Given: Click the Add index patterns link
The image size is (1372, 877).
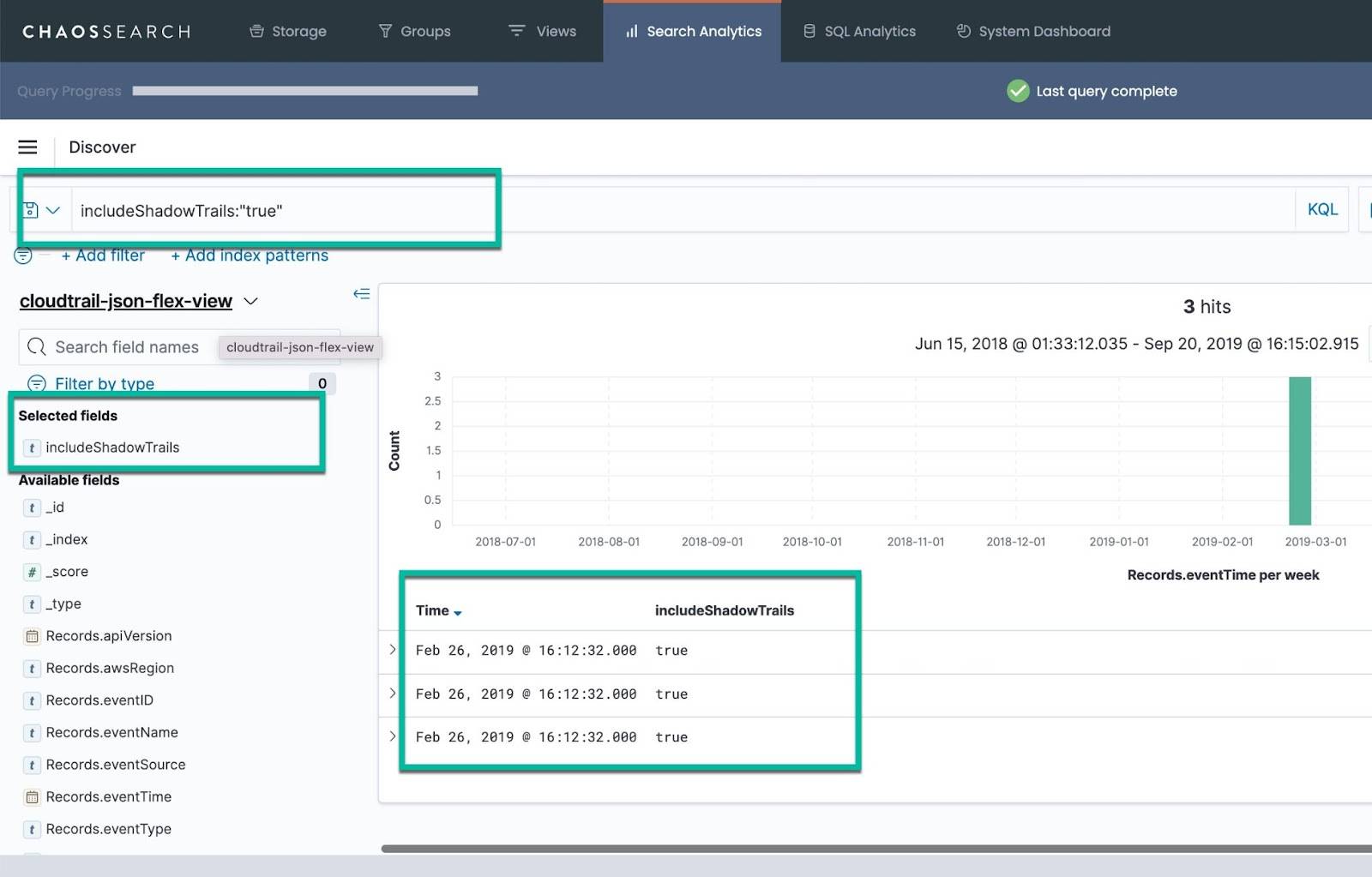Looking at the screenshot, I should coord(250,255).
